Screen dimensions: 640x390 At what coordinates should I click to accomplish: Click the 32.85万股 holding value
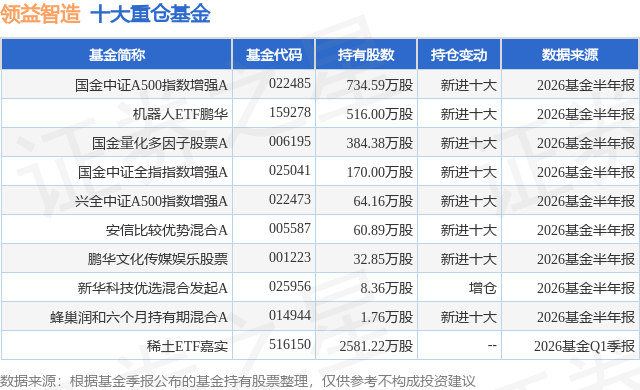tap(383, 259)
